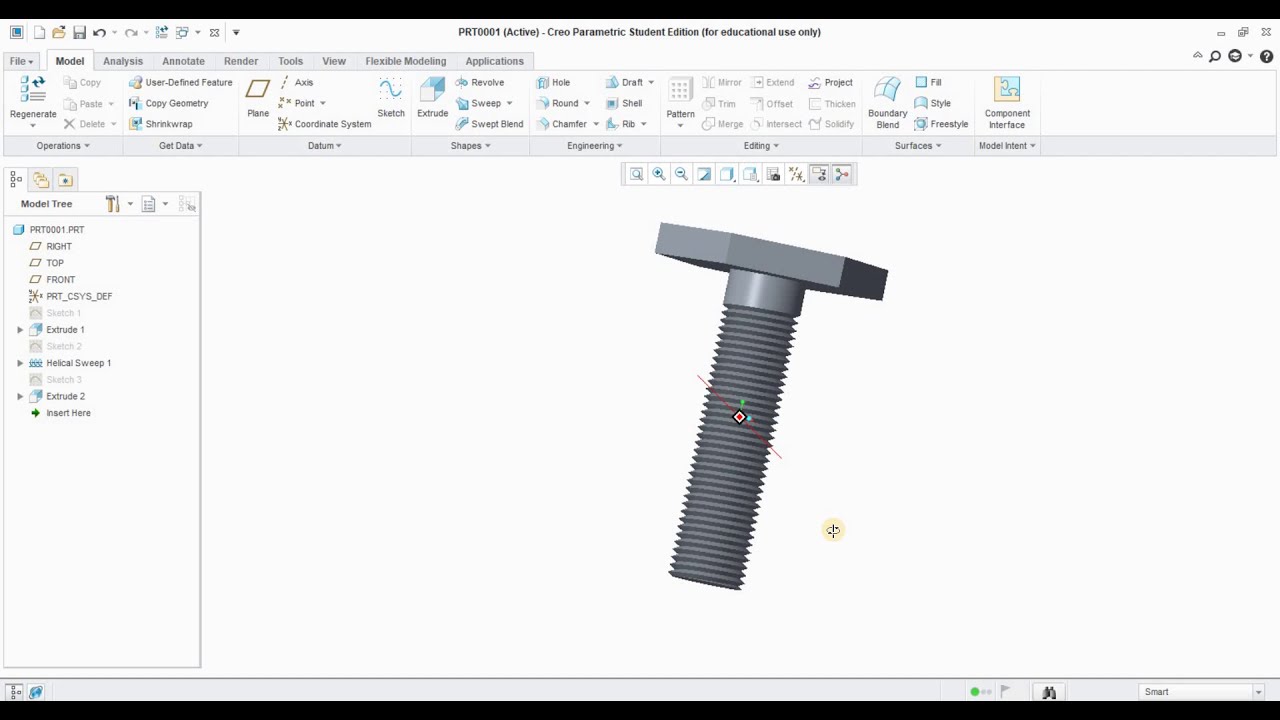Click the Zoom Out icon
The image size is (1280, 720).
[681, 174]
